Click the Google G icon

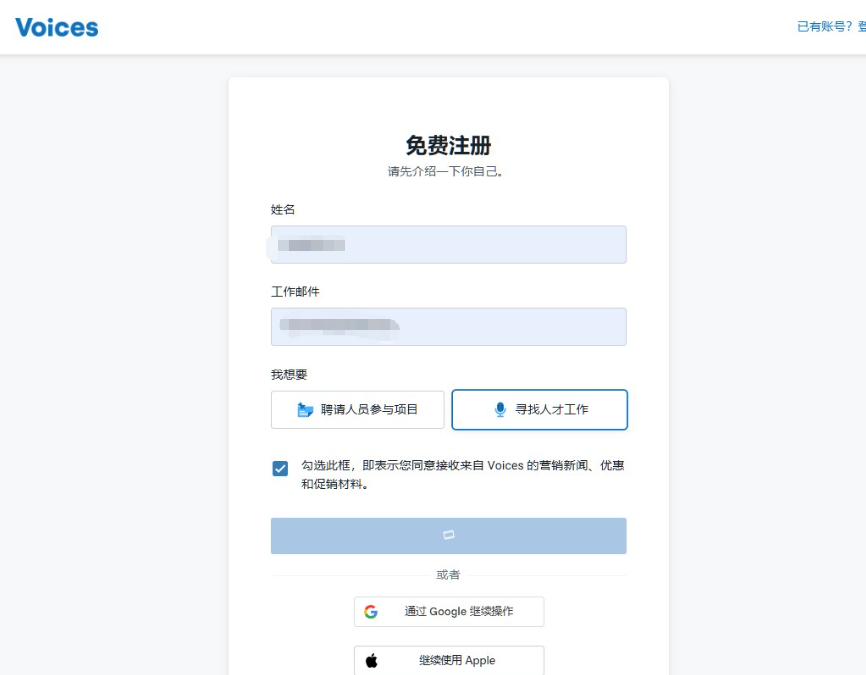click(x=371, y=611)
